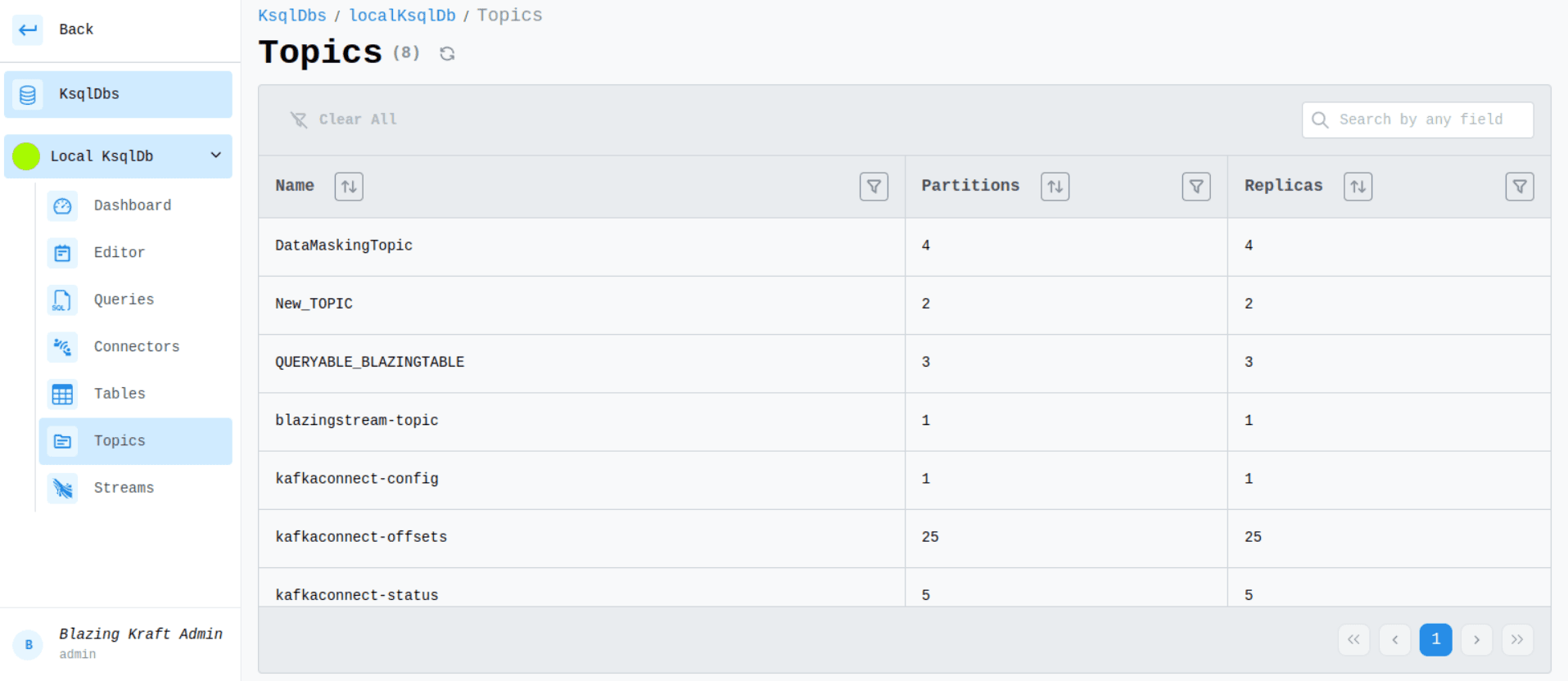The image size is (1568, 681).
Task: Open the Dashboard sidebar item
Action: pos(132,205)
